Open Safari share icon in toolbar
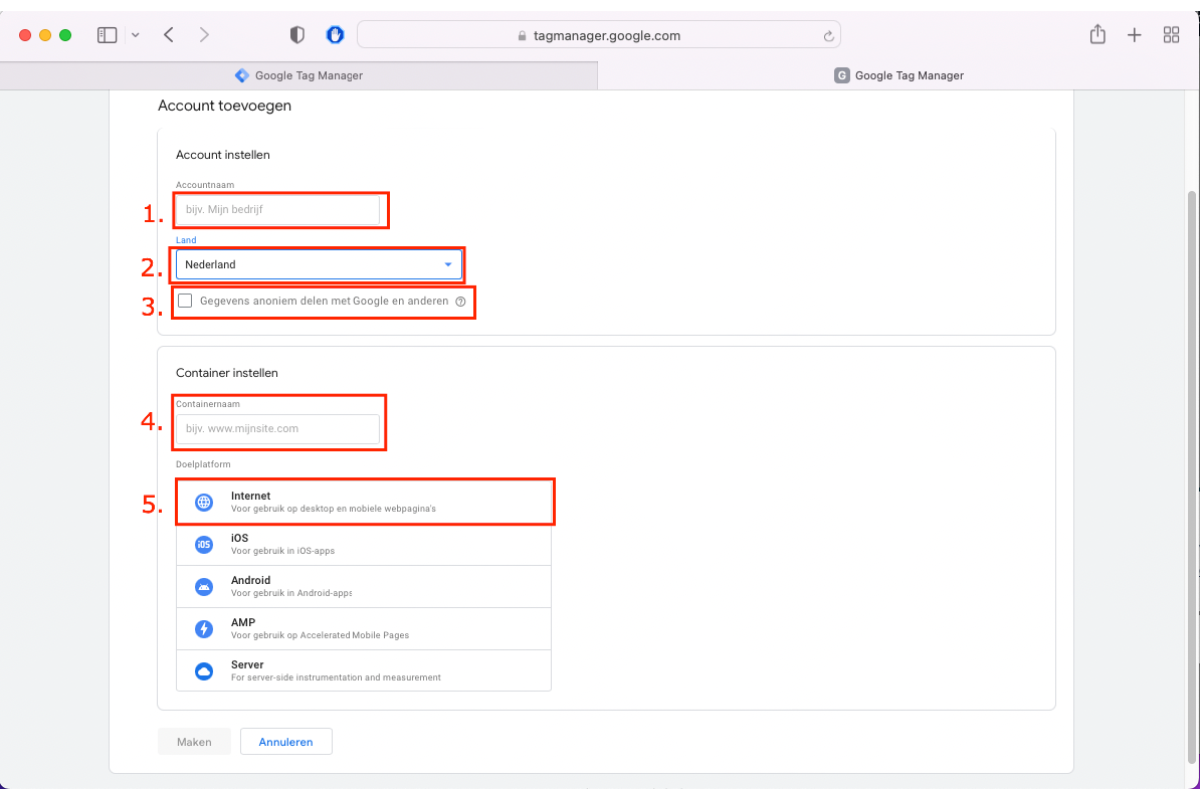The width and height of the screenshot is (1200, 800). tap(1097, 35)
